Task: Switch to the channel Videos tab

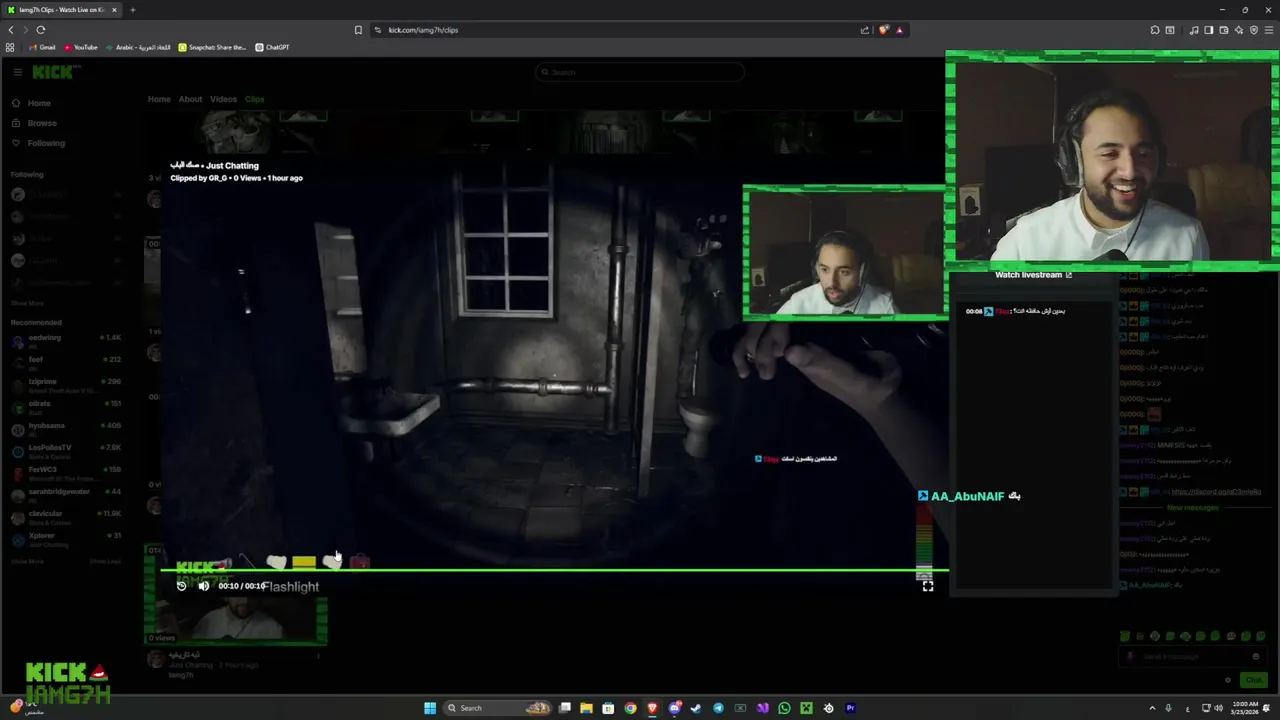Action: pyautogui.click(x=223, y=99)
